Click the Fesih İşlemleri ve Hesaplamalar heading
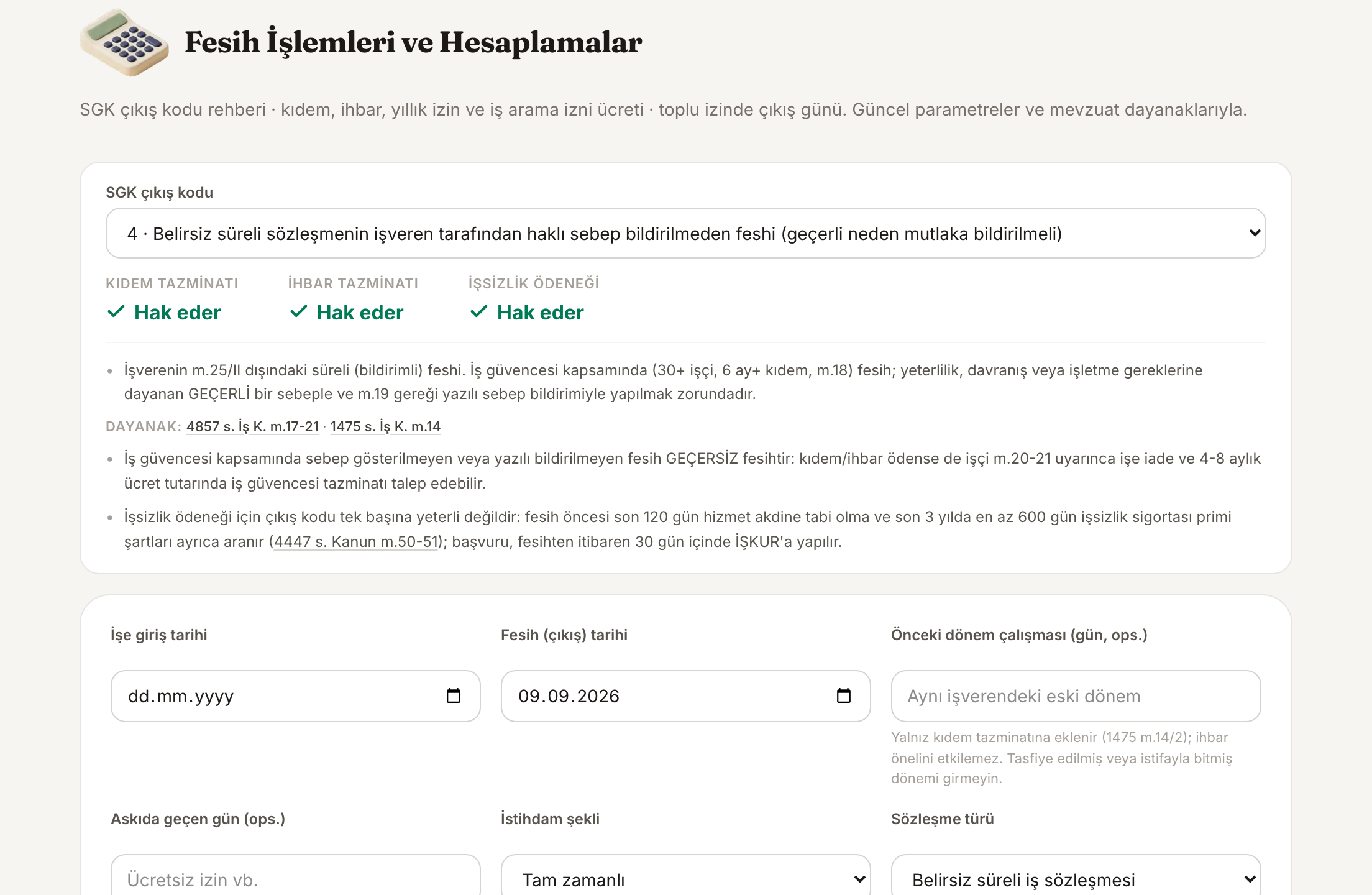The height and width of the screenshot is (895, 1372). [x=413, y=42]
